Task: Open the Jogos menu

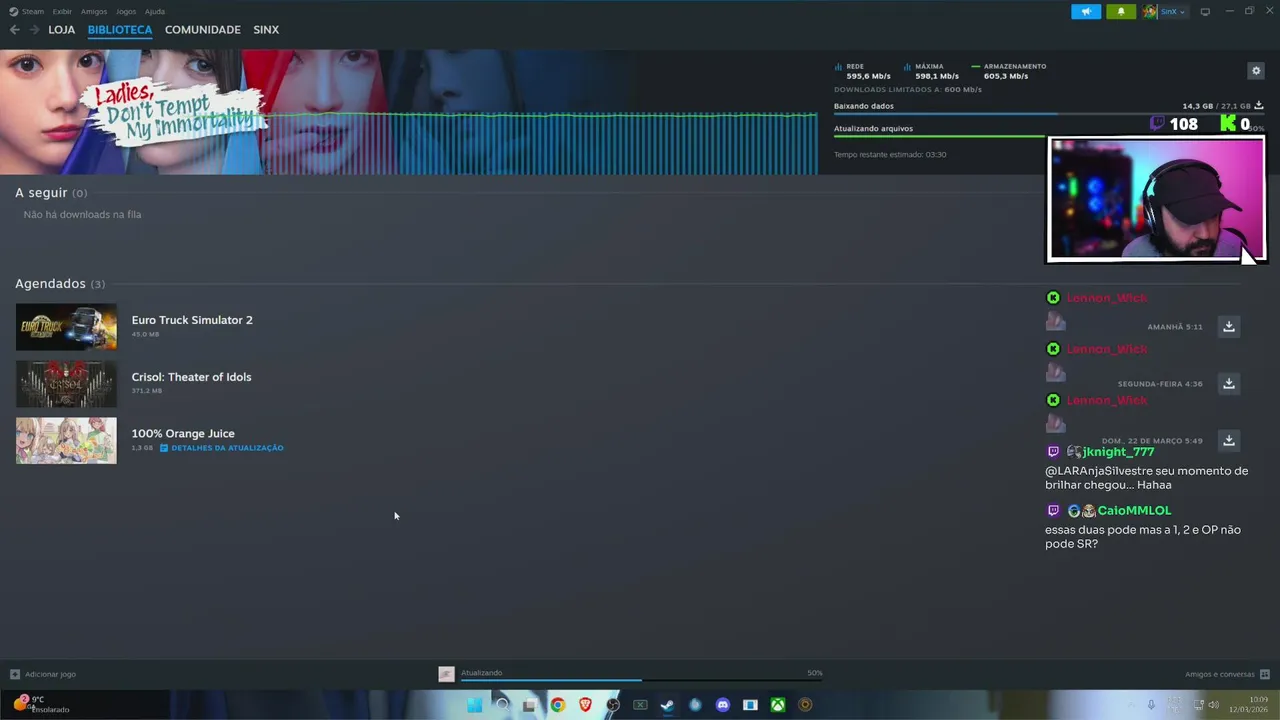Action: tap(126, 12)
